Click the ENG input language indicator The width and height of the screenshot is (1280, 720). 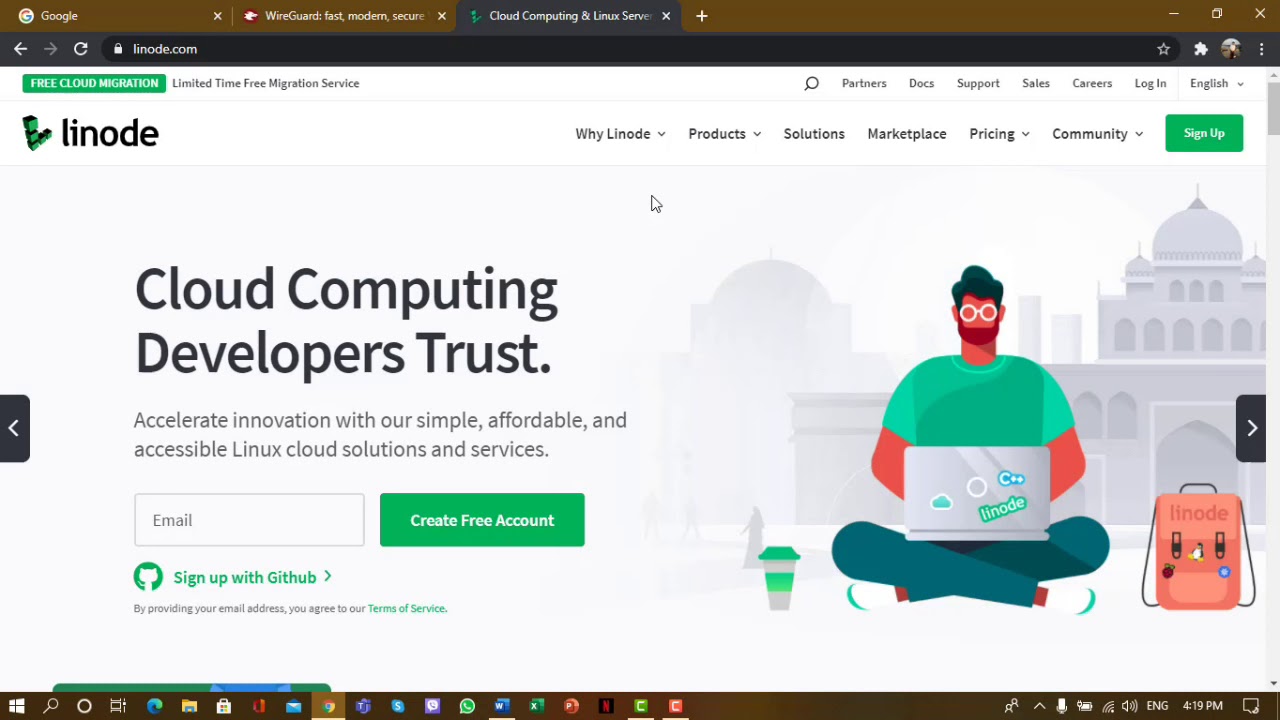[x=1157, y=706]
